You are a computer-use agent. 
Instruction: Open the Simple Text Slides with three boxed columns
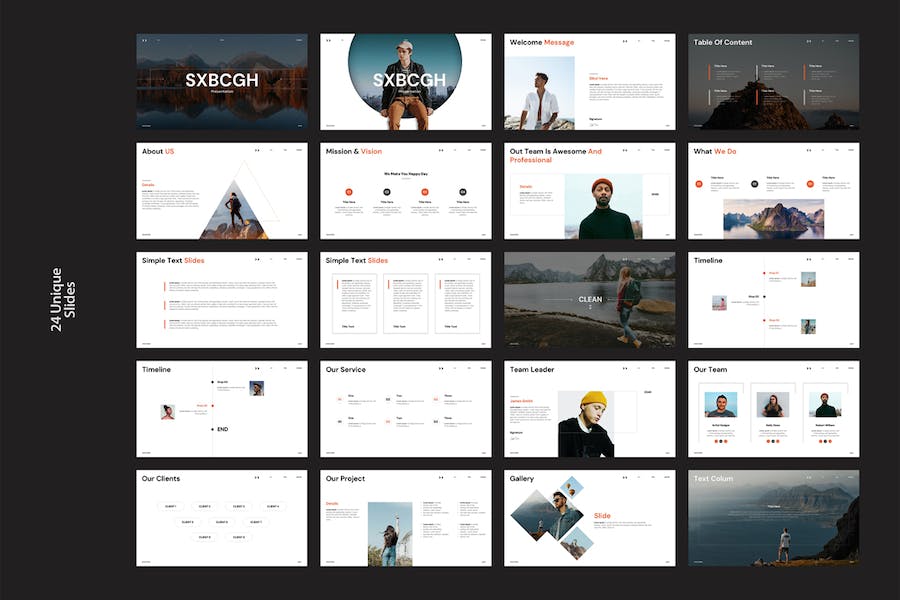405,300
